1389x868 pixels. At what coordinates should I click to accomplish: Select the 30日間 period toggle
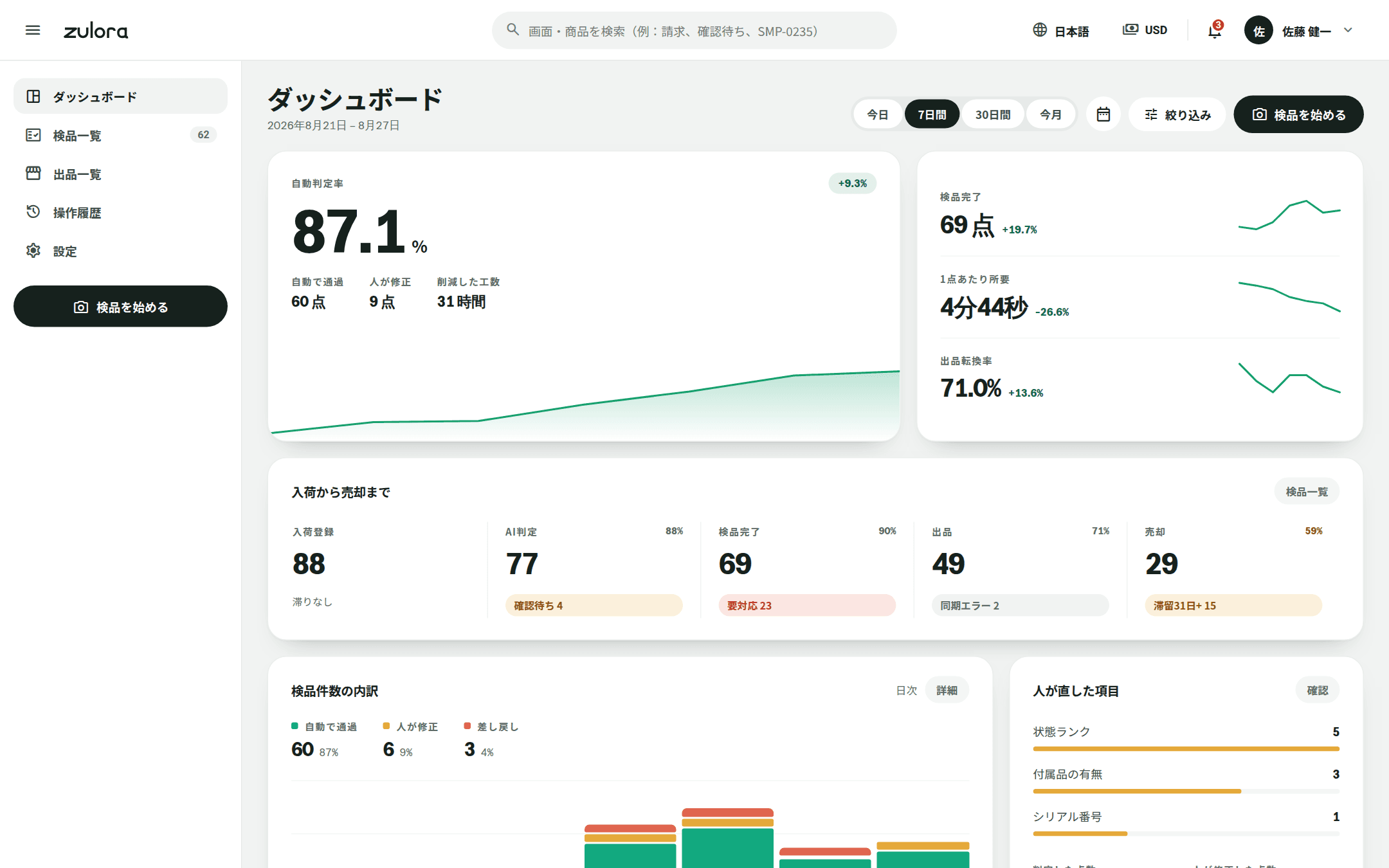[x=993, y=114]
